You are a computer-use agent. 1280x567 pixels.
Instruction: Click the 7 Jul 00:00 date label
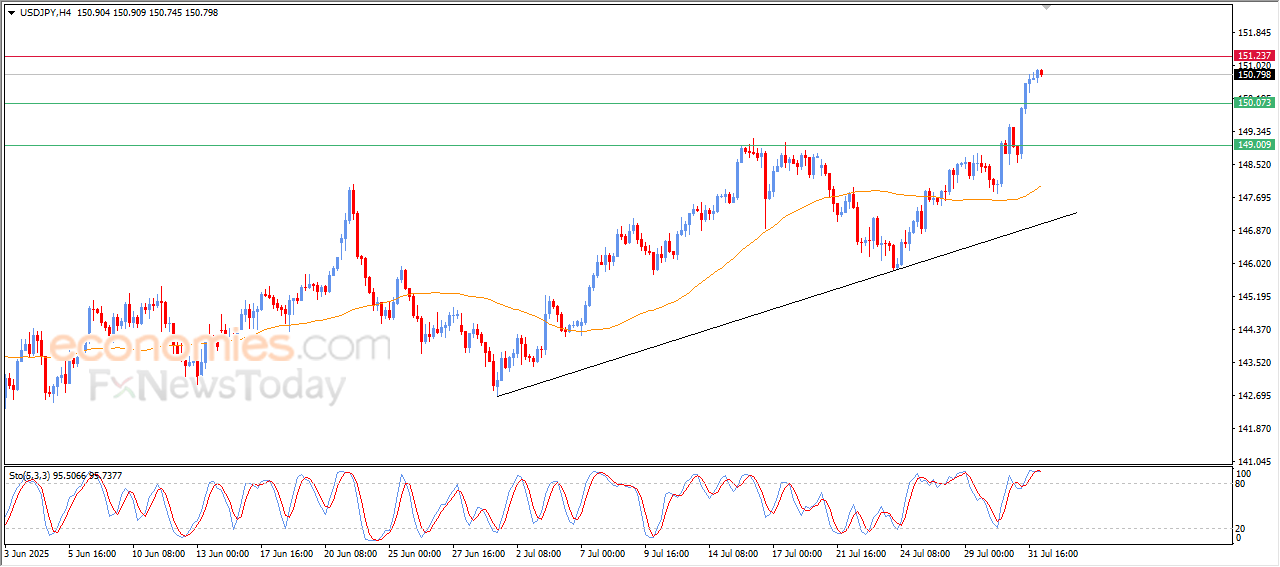tap(602, 552)
